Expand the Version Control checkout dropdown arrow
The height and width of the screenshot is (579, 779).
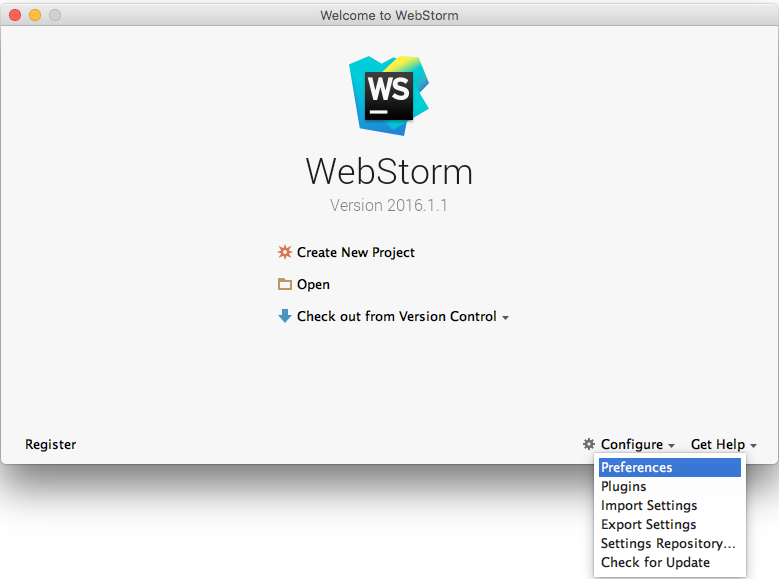(505, 318)
